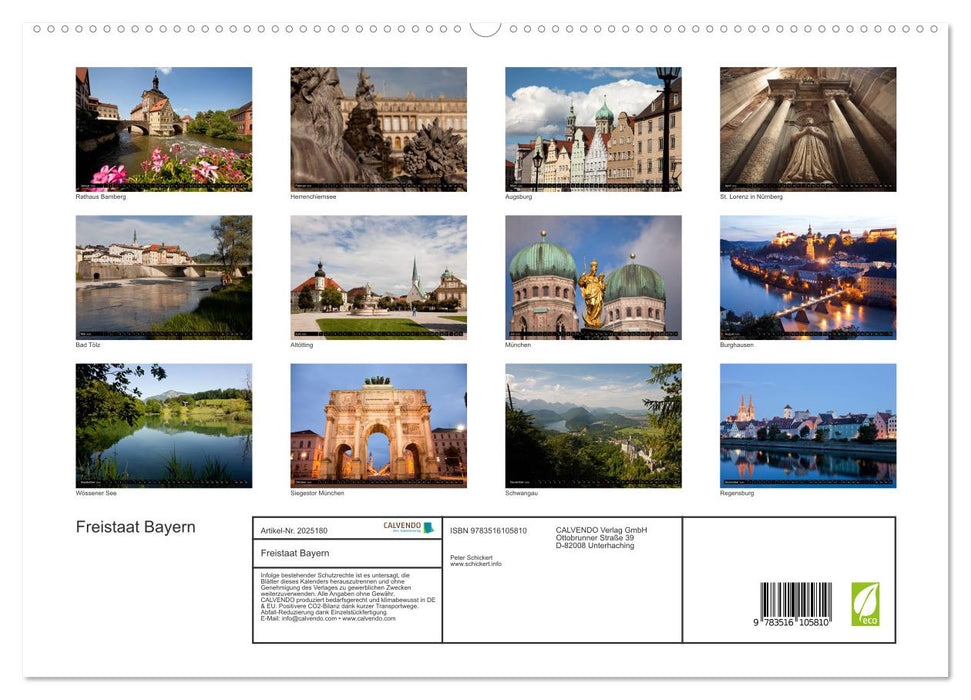Select the Artikel-Nr. 2025180 label

tap(295, 530)
